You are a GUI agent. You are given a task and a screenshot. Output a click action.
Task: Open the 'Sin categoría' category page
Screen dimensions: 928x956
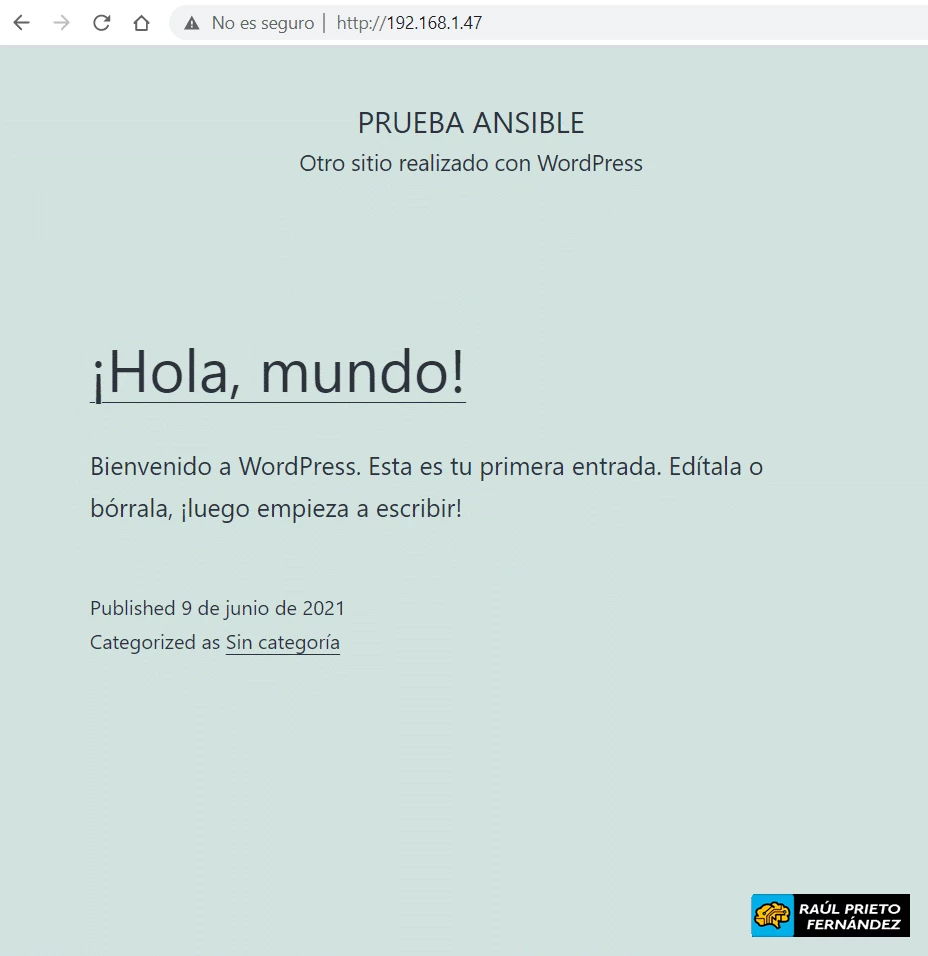point(282,642)
